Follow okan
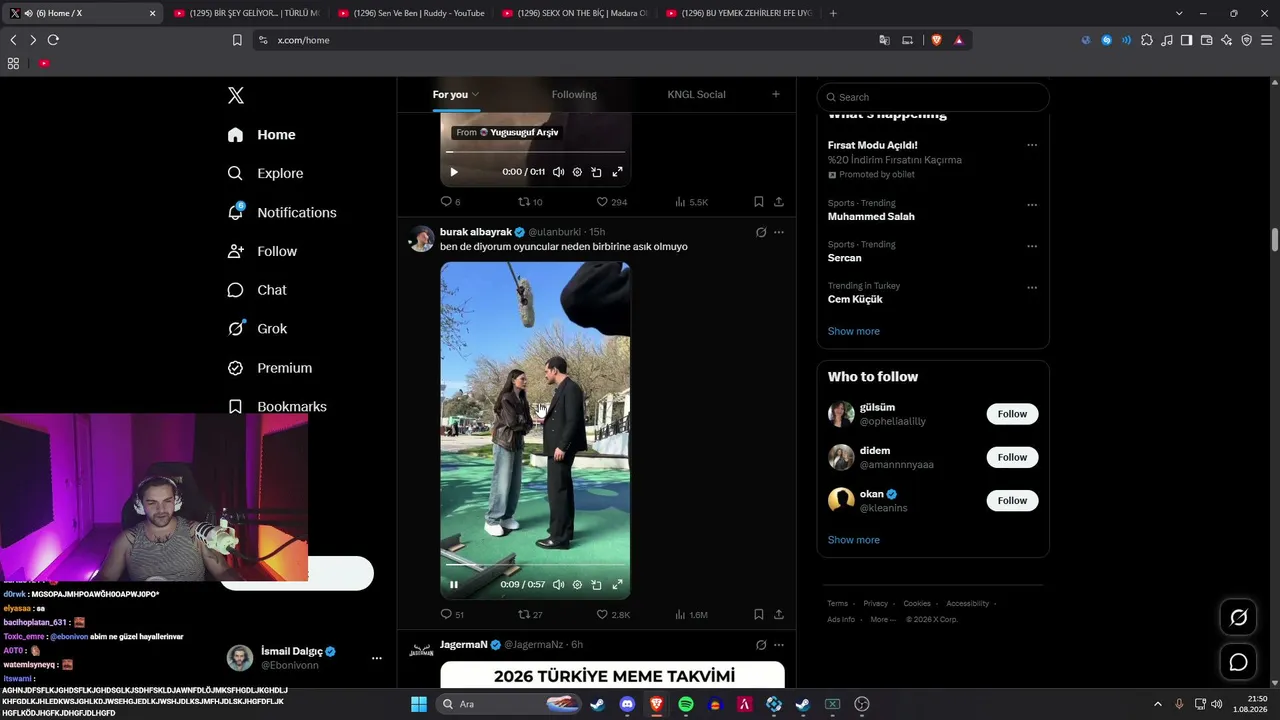This screenshot has width=1280, height=720. [1012, 500]
